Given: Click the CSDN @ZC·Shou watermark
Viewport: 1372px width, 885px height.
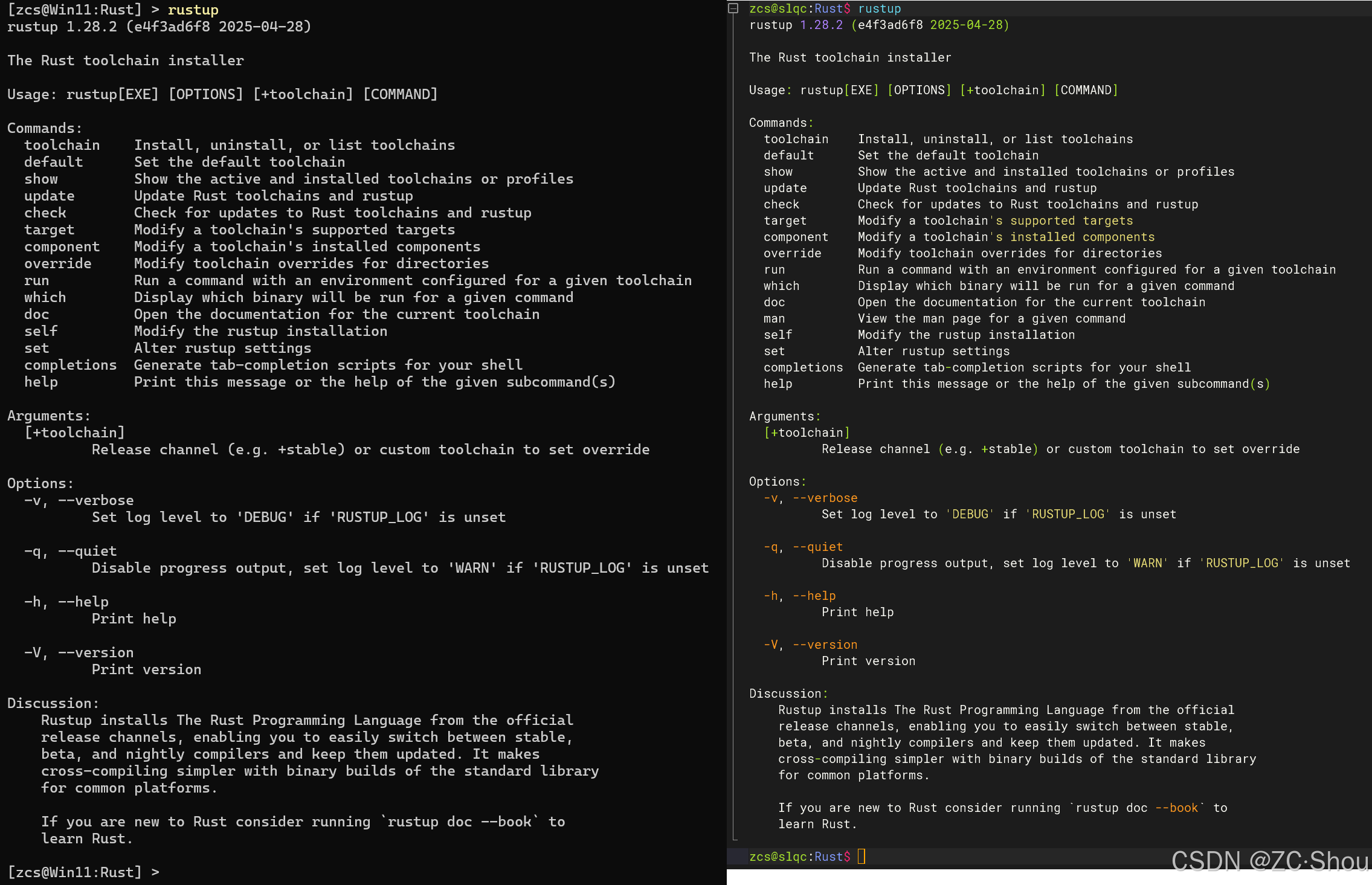Looking at the screenshot, I should pos(1269,861).
